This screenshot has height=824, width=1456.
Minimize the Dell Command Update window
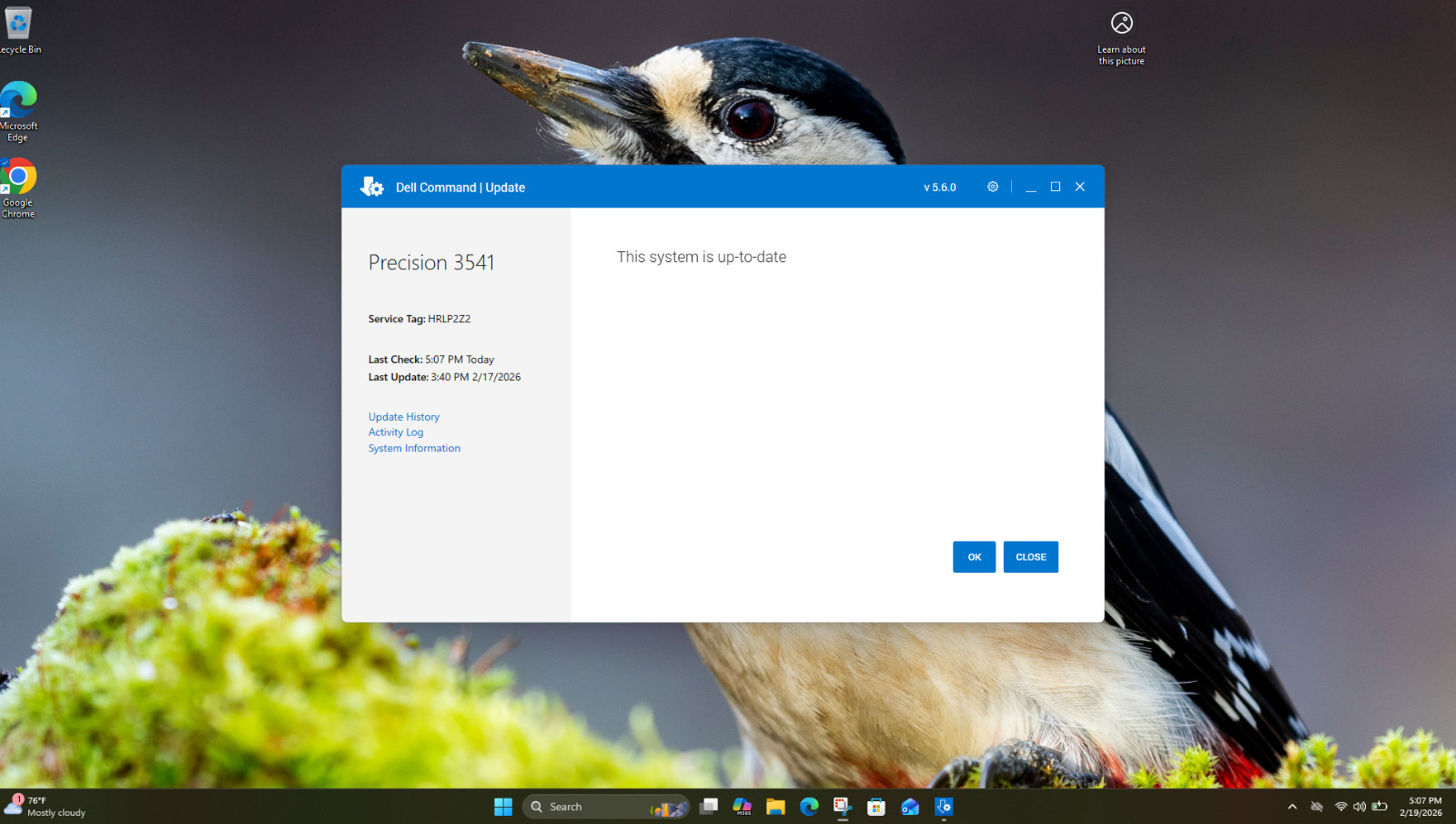coord(1031,187)
